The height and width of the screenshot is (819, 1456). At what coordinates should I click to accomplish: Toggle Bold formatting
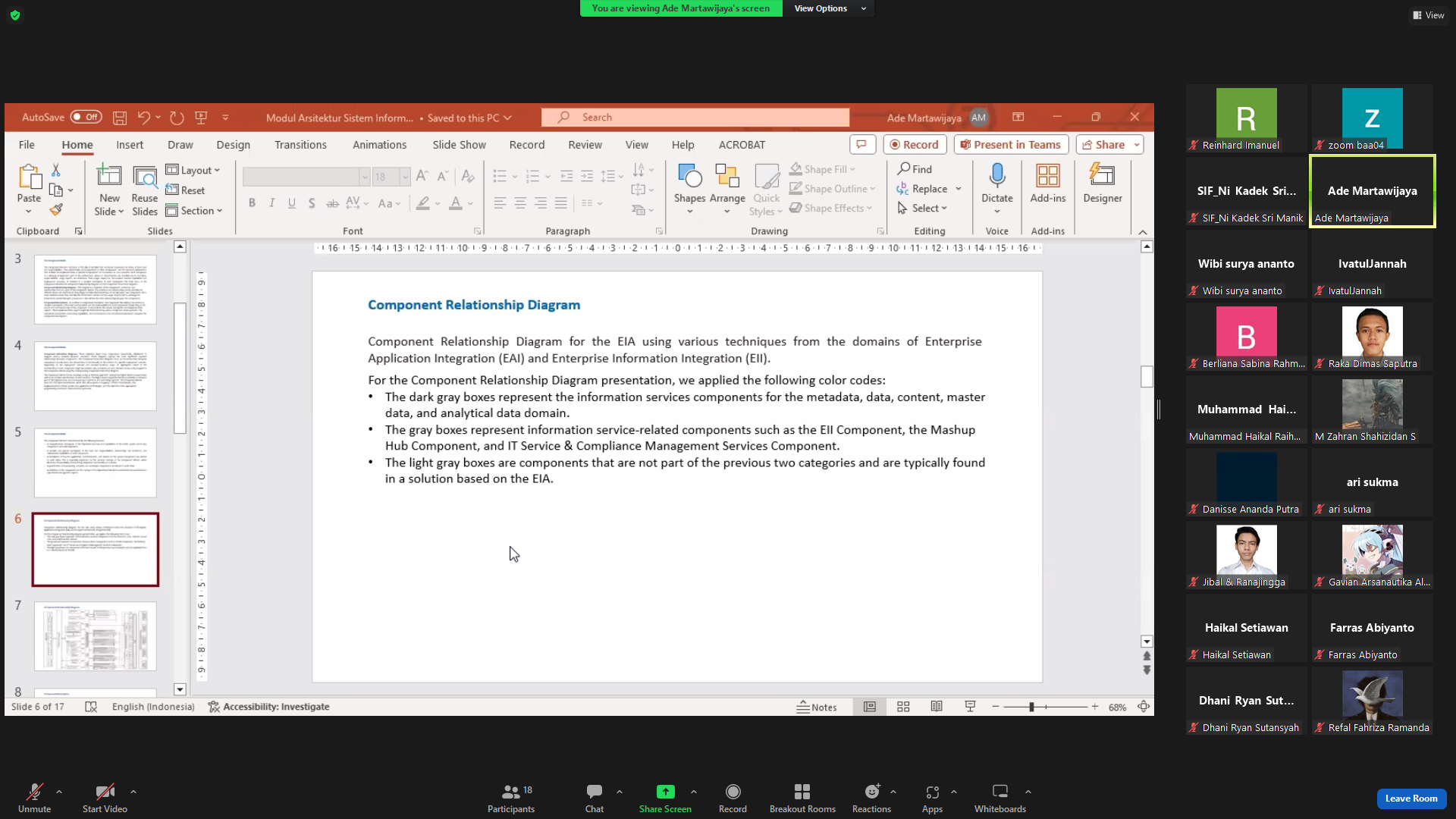(252, 202)
